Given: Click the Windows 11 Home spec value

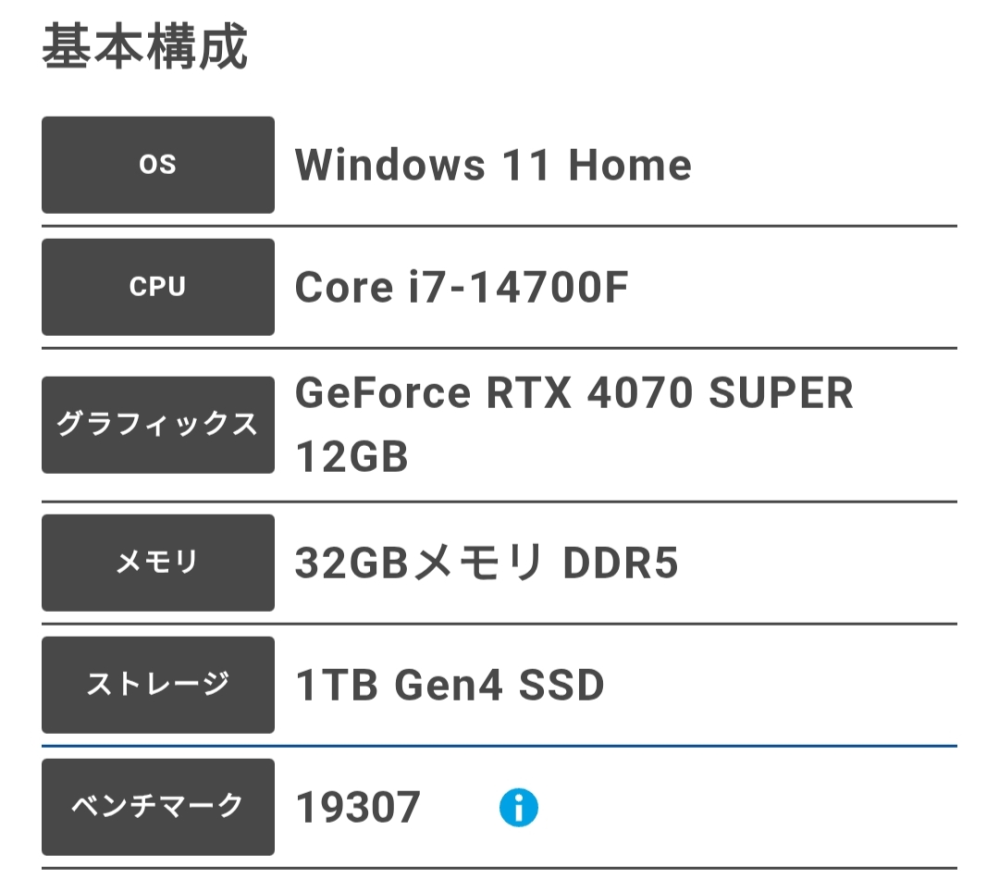Looking at the screenshot, I should 492,165.
